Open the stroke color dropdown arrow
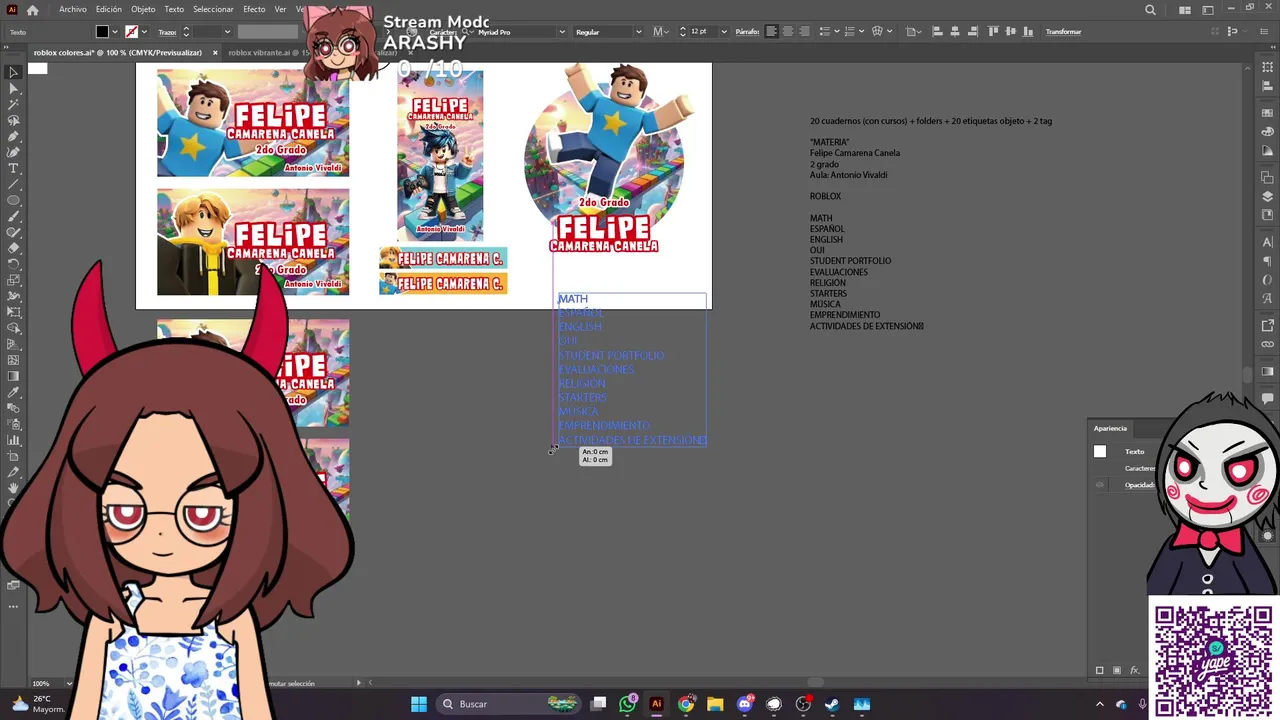Screen dimensions: 1280x720 144,32
